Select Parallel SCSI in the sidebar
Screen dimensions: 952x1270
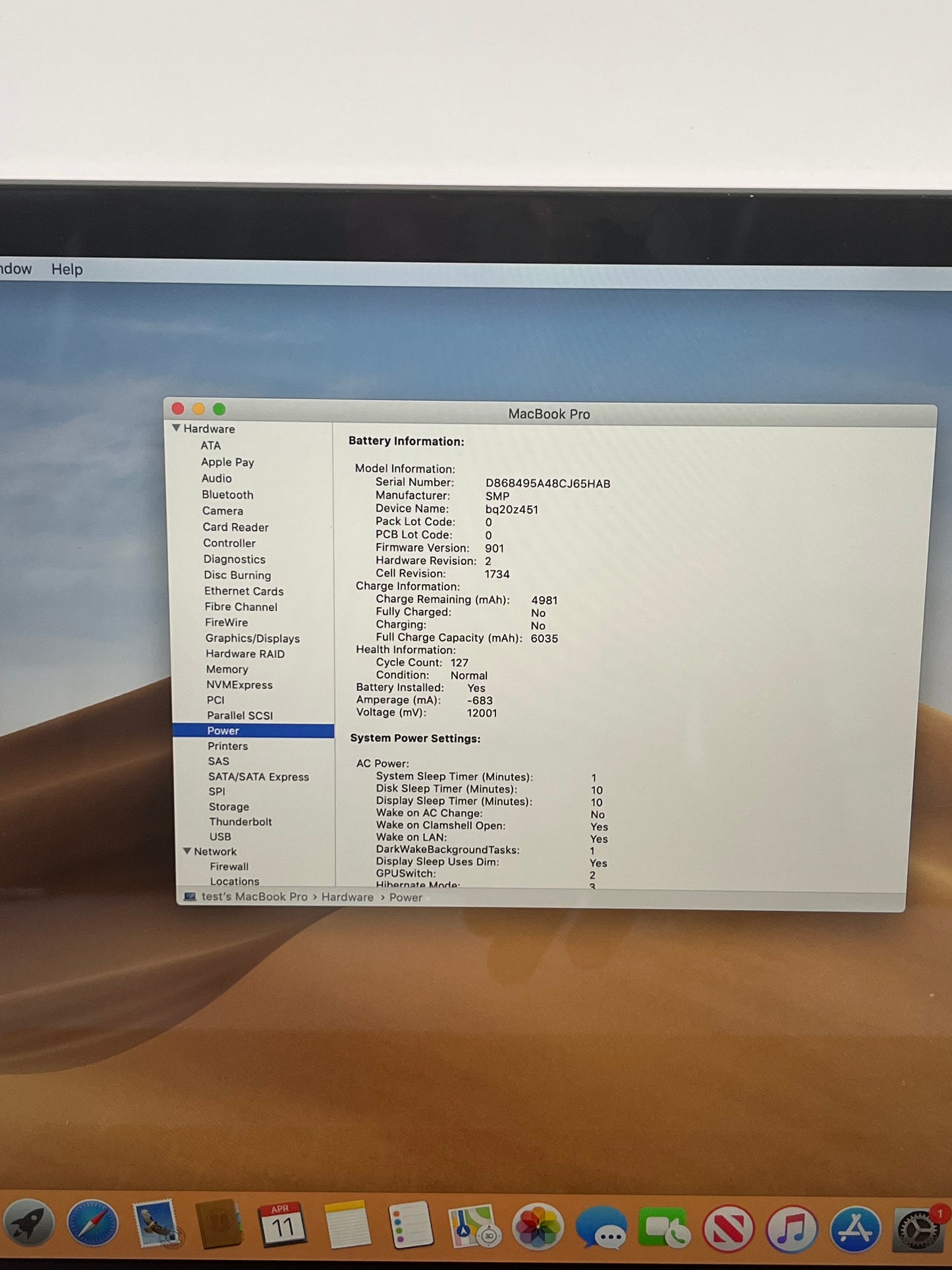[240, 715]
